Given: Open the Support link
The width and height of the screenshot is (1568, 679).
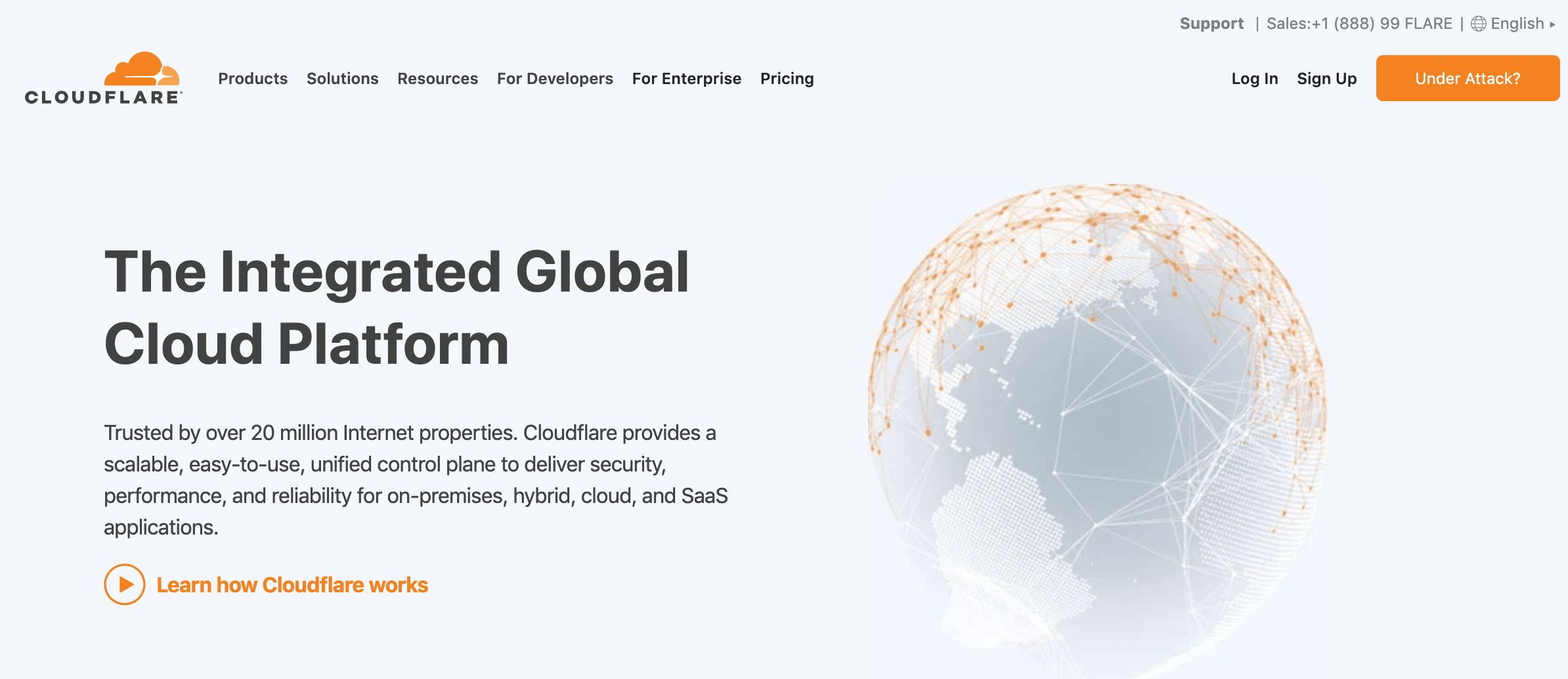Looking at the screenshot, I should pos(1211,24).
